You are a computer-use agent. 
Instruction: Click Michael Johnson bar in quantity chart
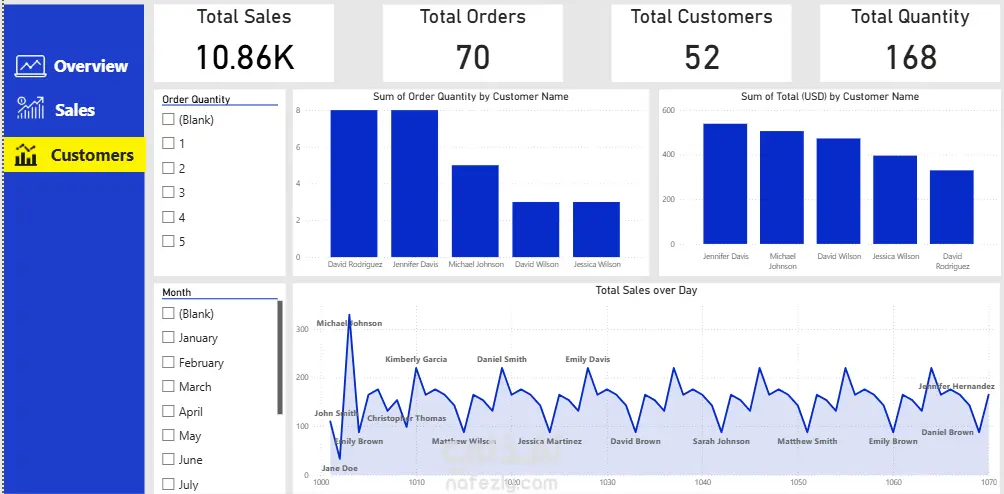475,211
